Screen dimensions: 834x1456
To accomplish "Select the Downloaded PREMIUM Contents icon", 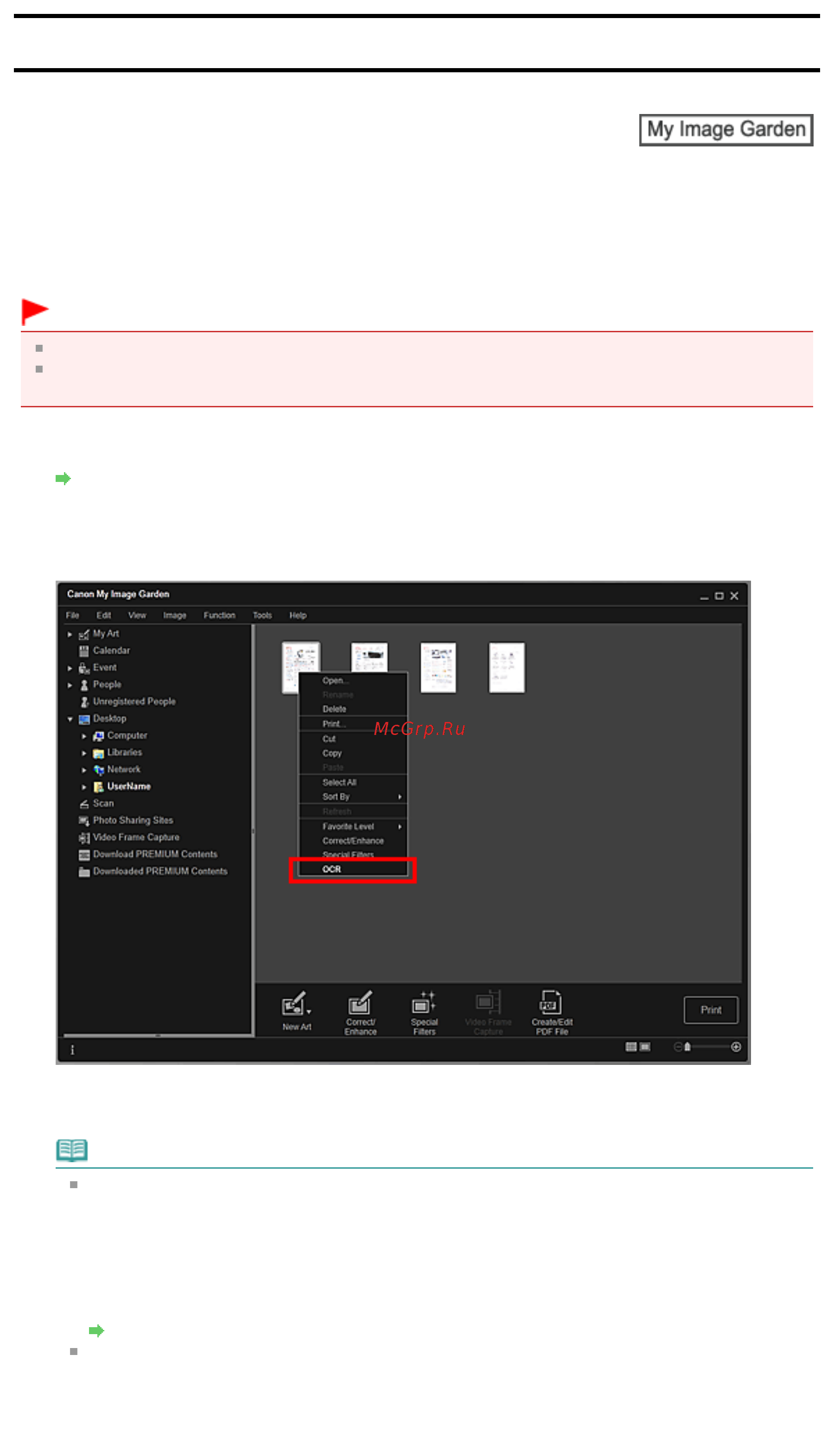I will point(84,872).
